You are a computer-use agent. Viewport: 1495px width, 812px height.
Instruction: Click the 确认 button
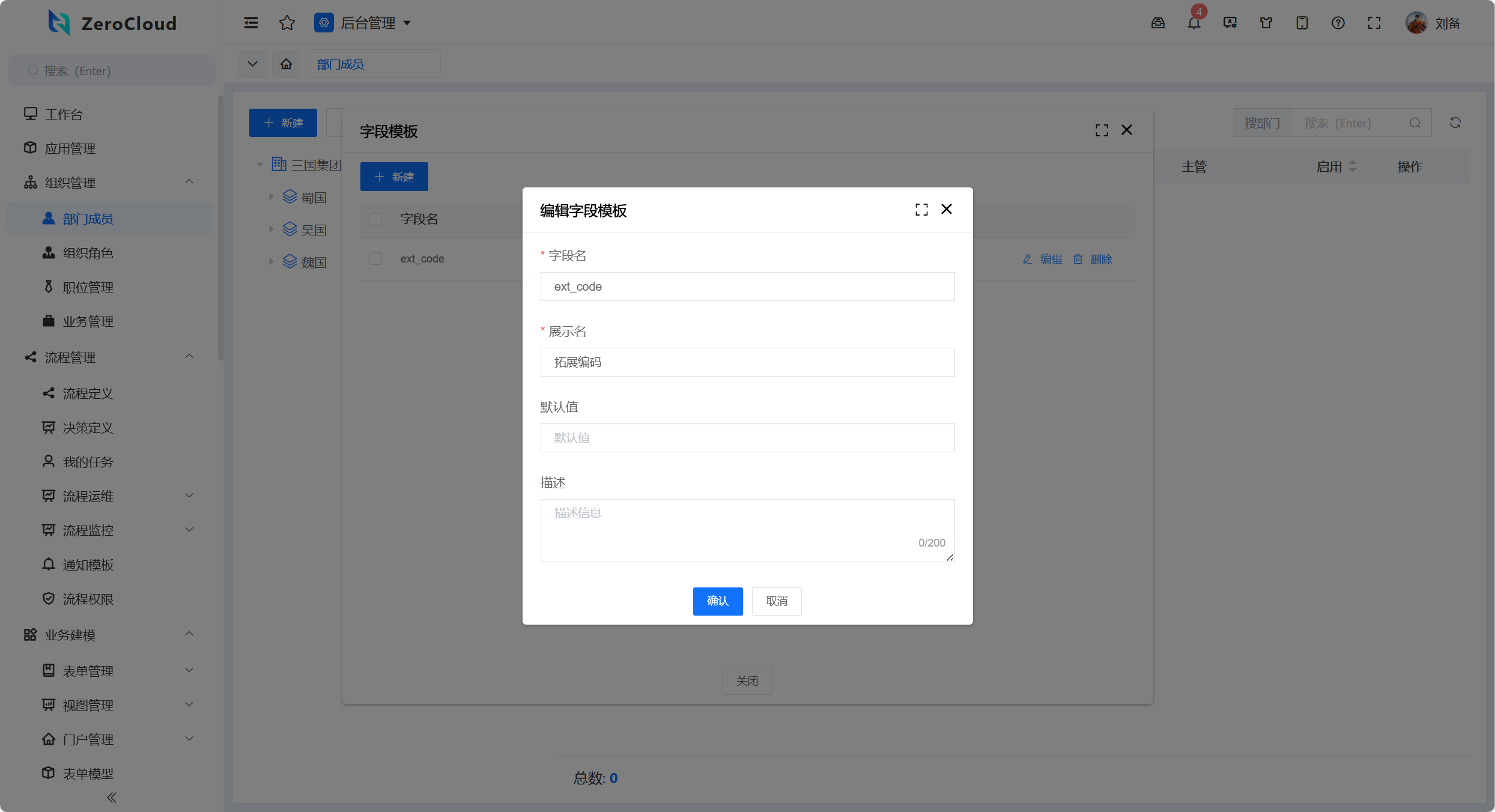(x=717, y=601)
